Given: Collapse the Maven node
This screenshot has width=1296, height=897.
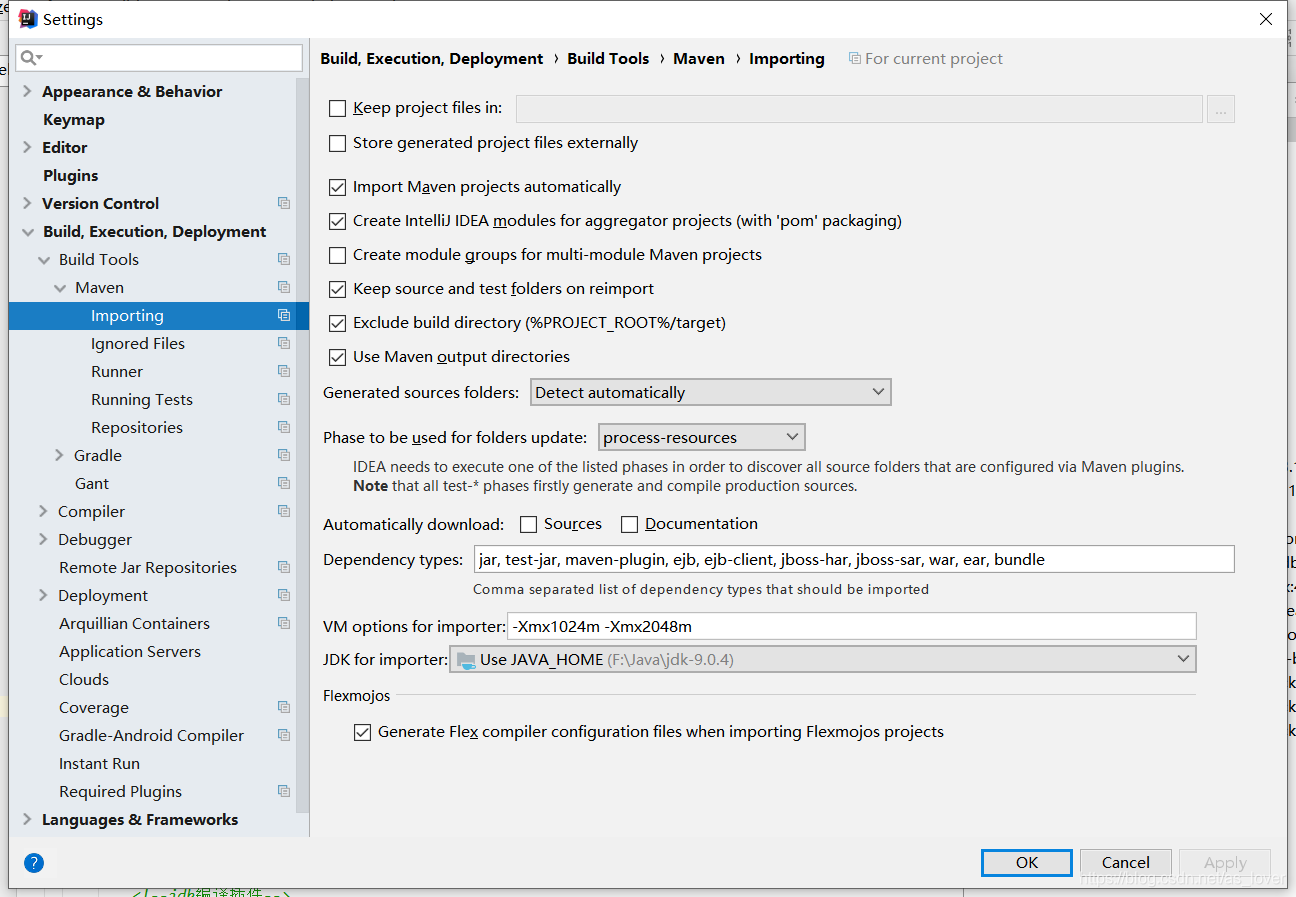Looking at the screenshot, I should (x=60, y=287).
